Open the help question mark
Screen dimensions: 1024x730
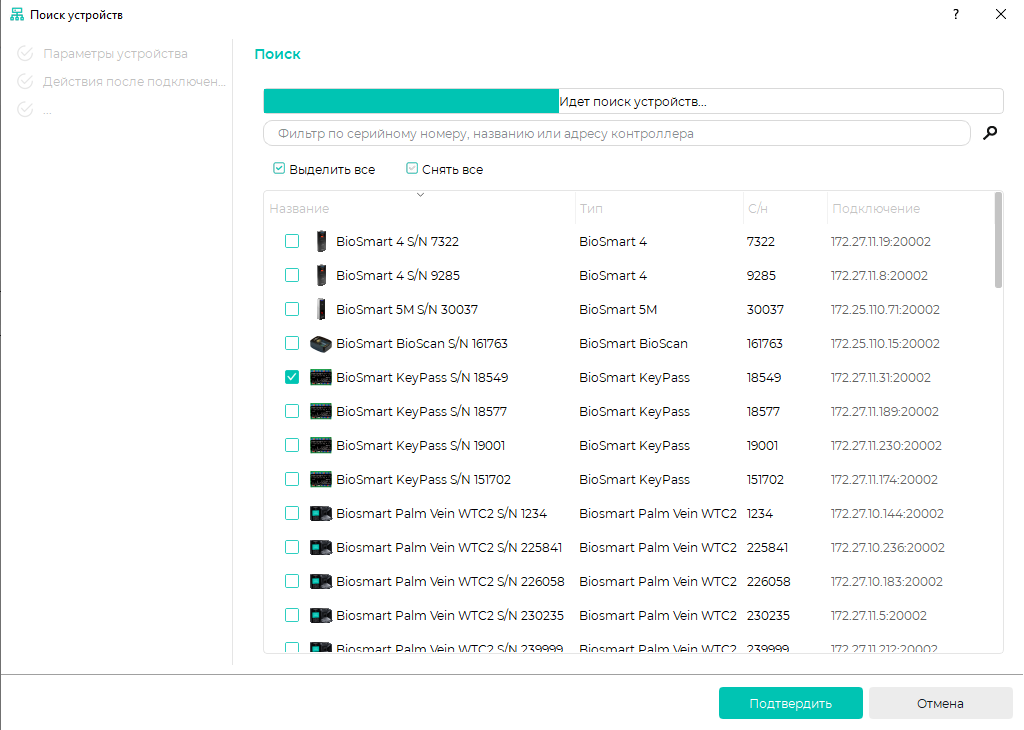956,14
